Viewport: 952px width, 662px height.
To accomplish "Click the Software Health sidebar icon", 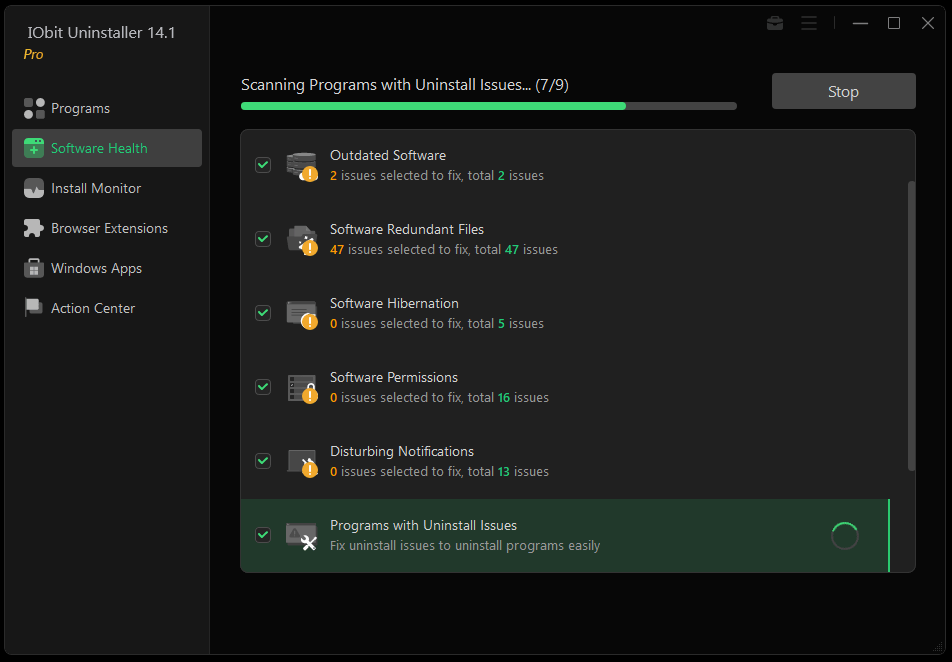I will pos(34,148).
